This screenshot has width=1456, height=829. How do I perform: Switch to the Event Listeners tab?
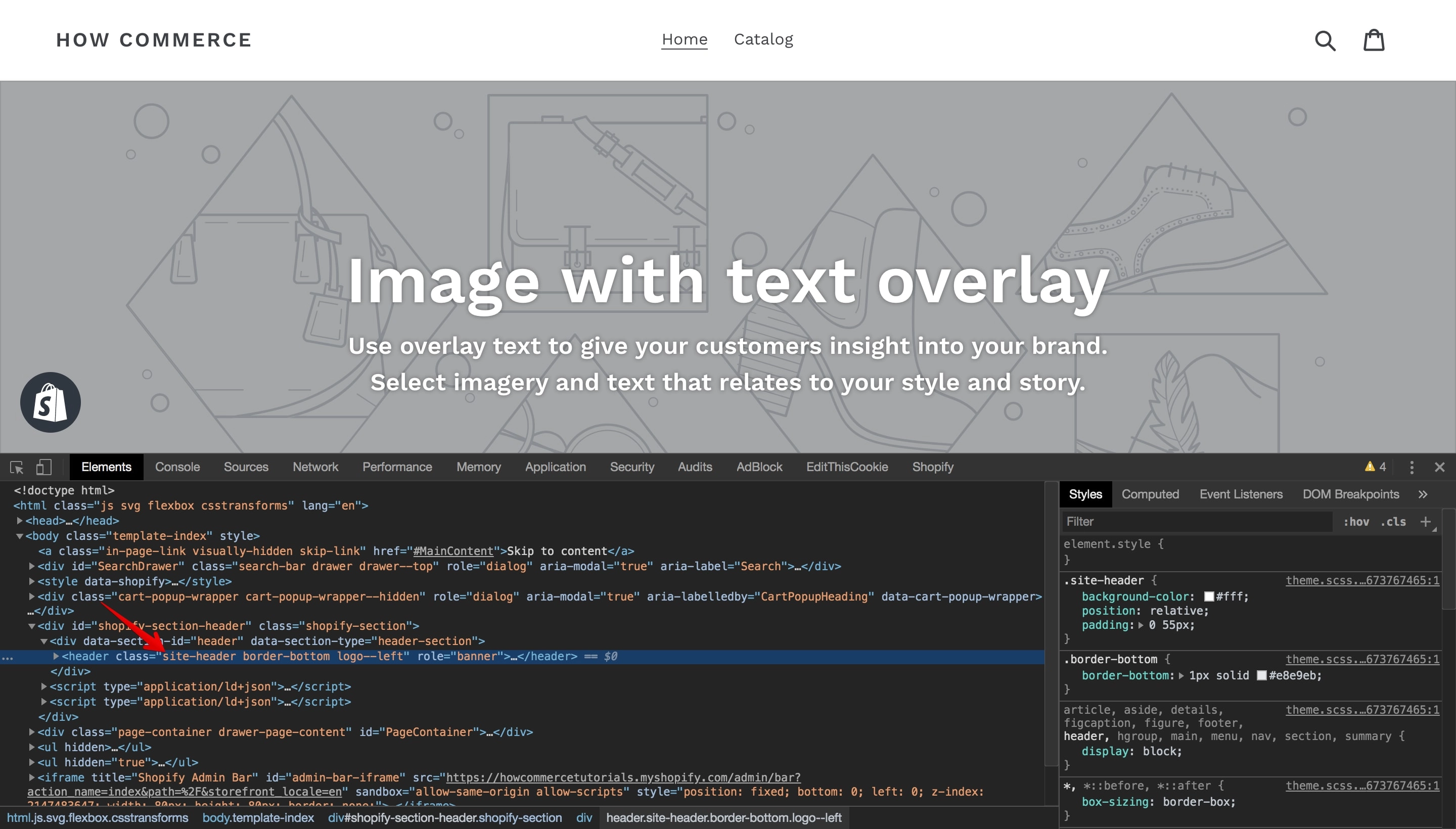pyautogui.click(x=1241, y=494)
